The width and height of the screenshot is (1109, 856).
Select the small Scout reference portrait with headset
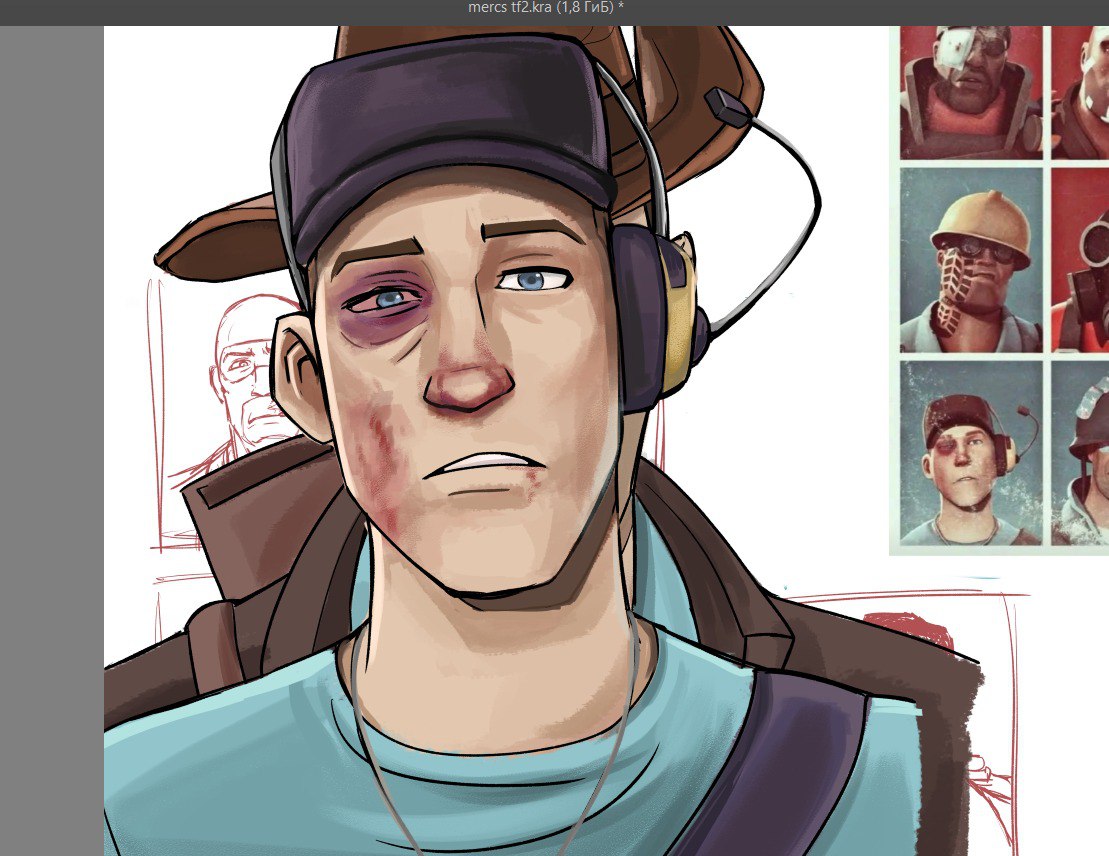[x=971, y=453]
